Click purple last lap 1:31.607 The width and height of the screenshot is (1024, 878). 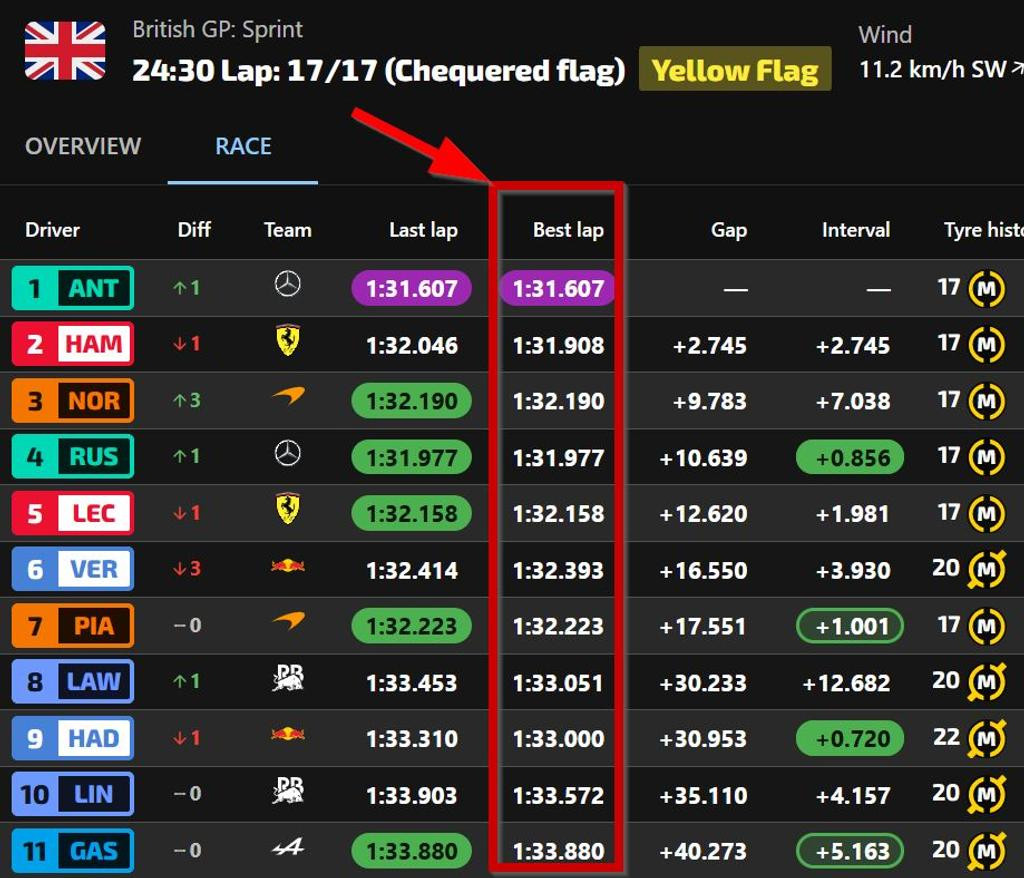click(411, 288)
